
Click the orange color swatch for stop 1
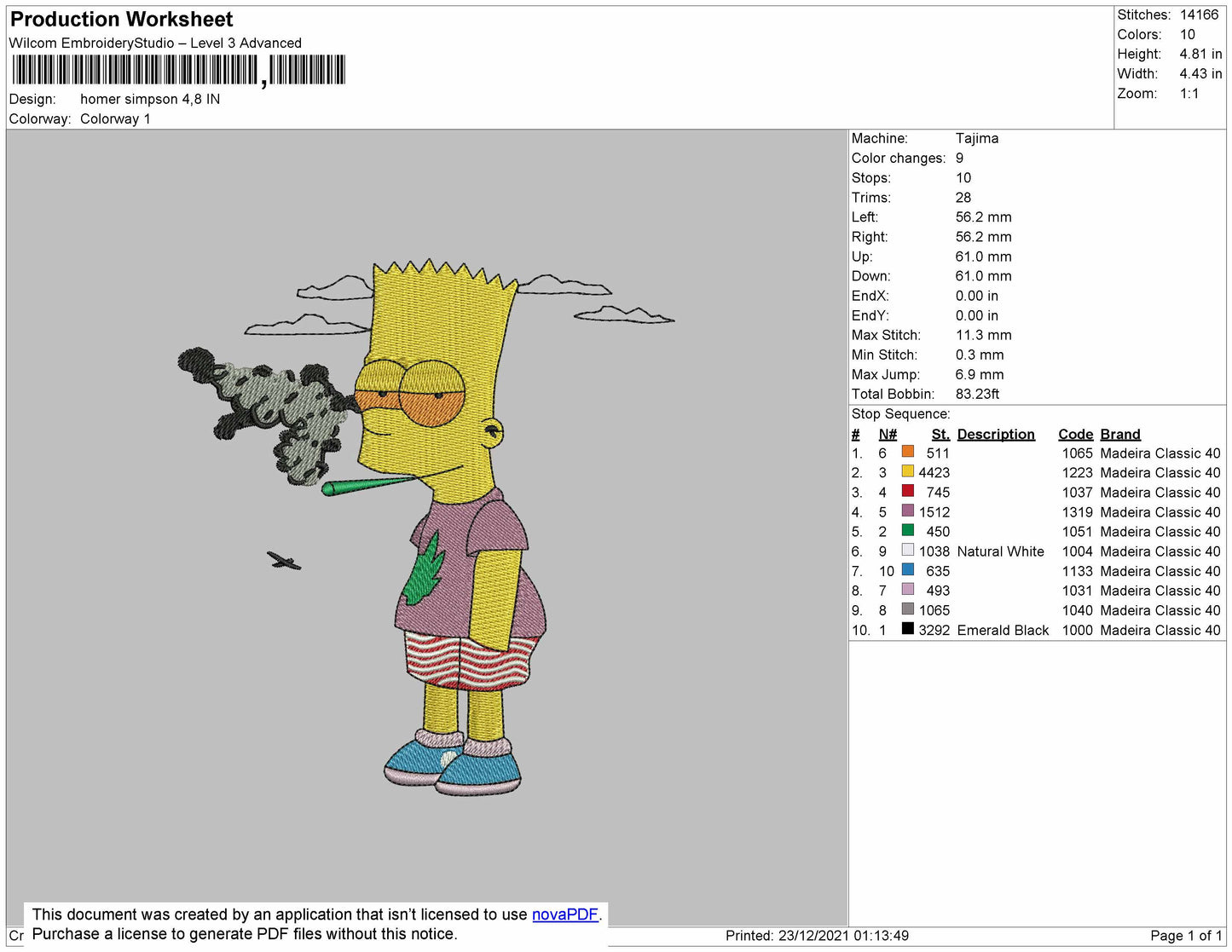(x=908, y=452)
